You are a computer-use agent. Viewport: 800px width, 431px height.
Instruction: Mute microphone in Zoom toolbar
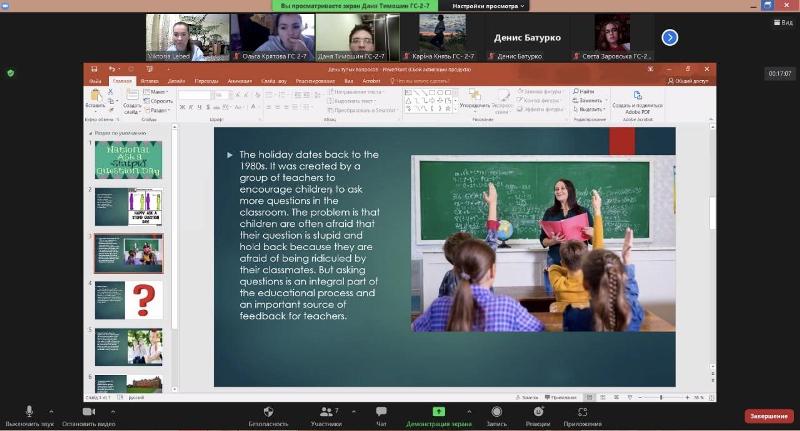29,414
